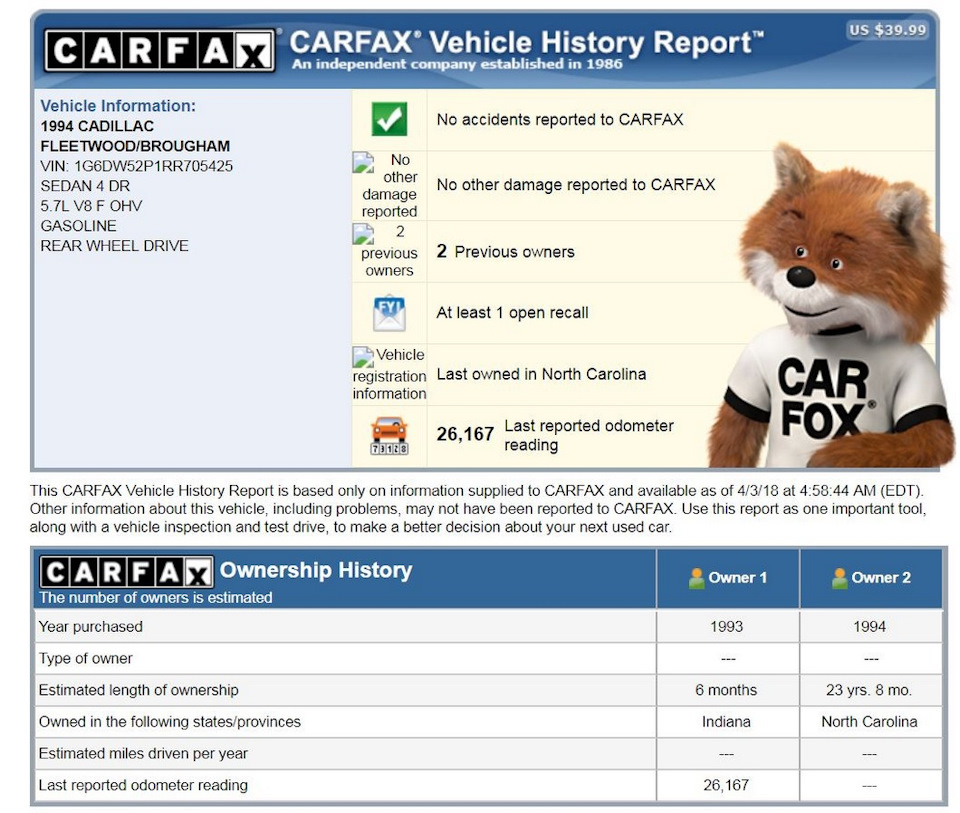Click the US $39.99 price badge
The width and height of the screenshot is (960, 813).
pos(887,30)
